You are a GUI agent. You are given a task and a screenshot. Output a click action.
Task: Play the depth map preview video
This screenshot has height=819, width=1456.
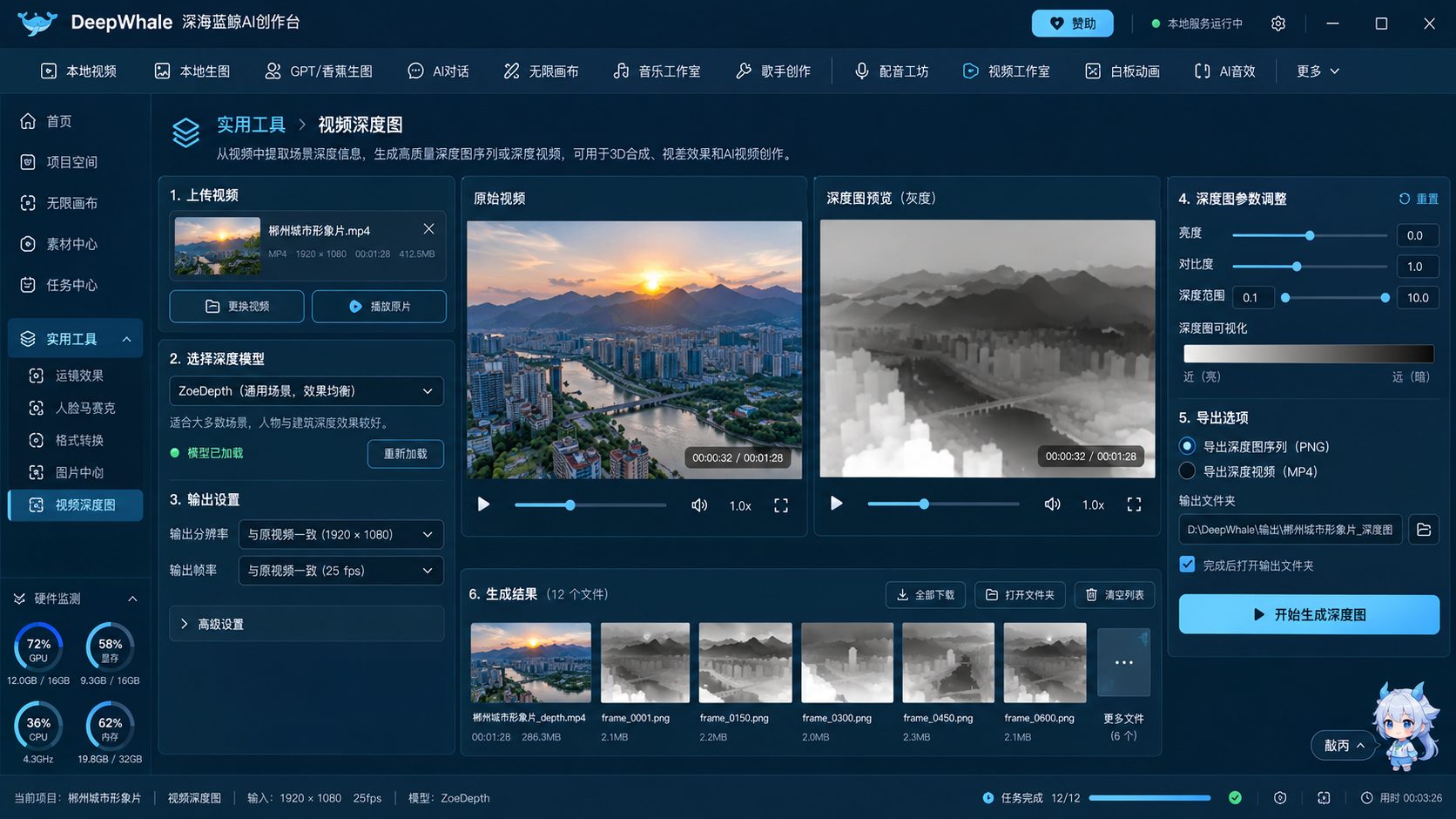(x=836, y=504)
